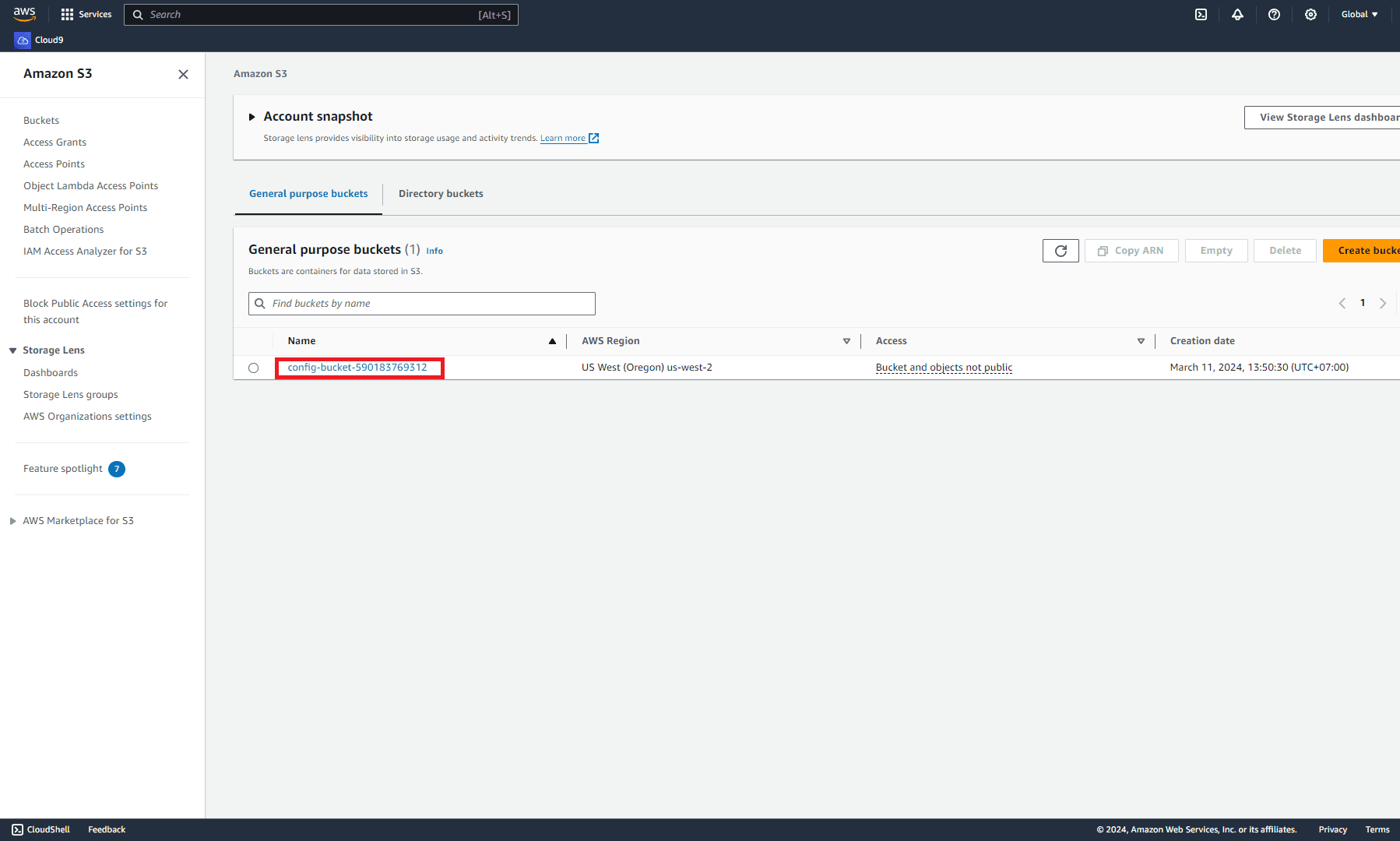Open Access Grants in the sidebar

coord(55,143)
